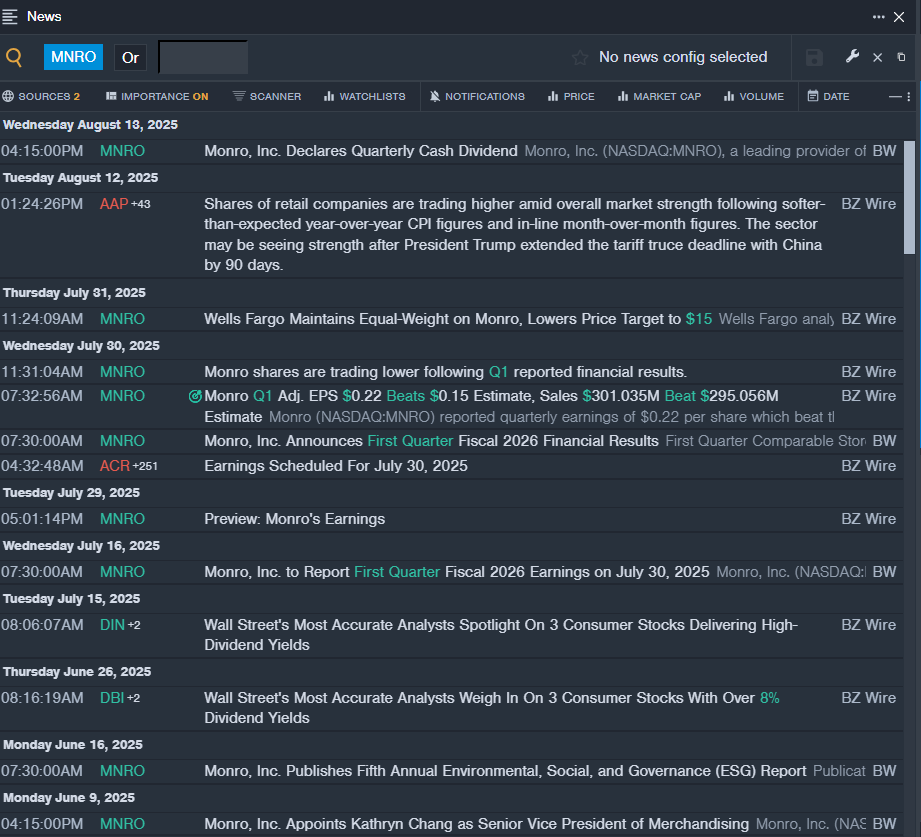Open retail companies trading higher story
The height and width of the screenshot is (837, 921).
(x=515, y=234)
